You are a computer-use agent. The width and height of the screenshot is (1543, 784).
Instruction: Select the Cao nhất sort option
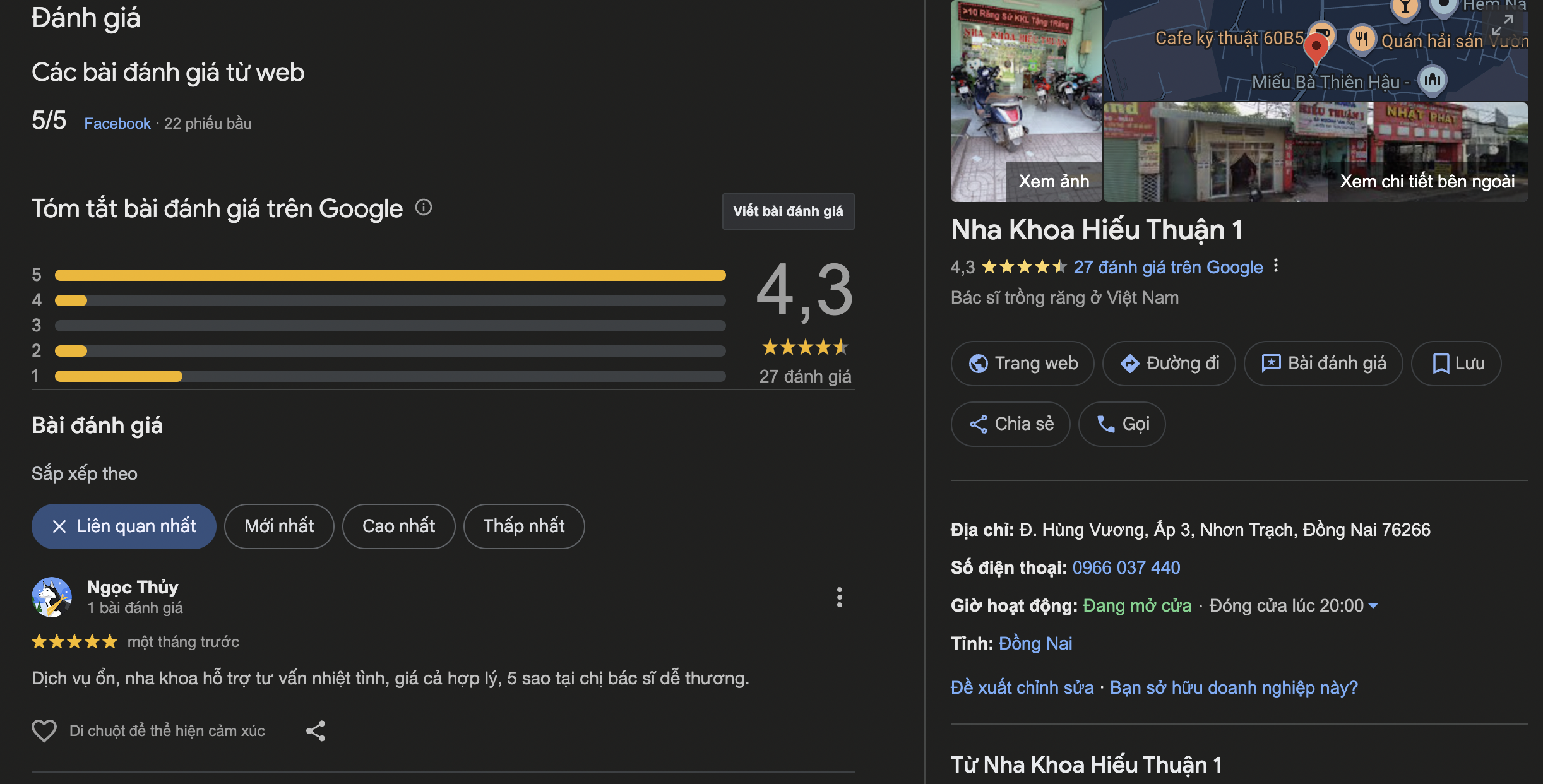coord(399,526)
